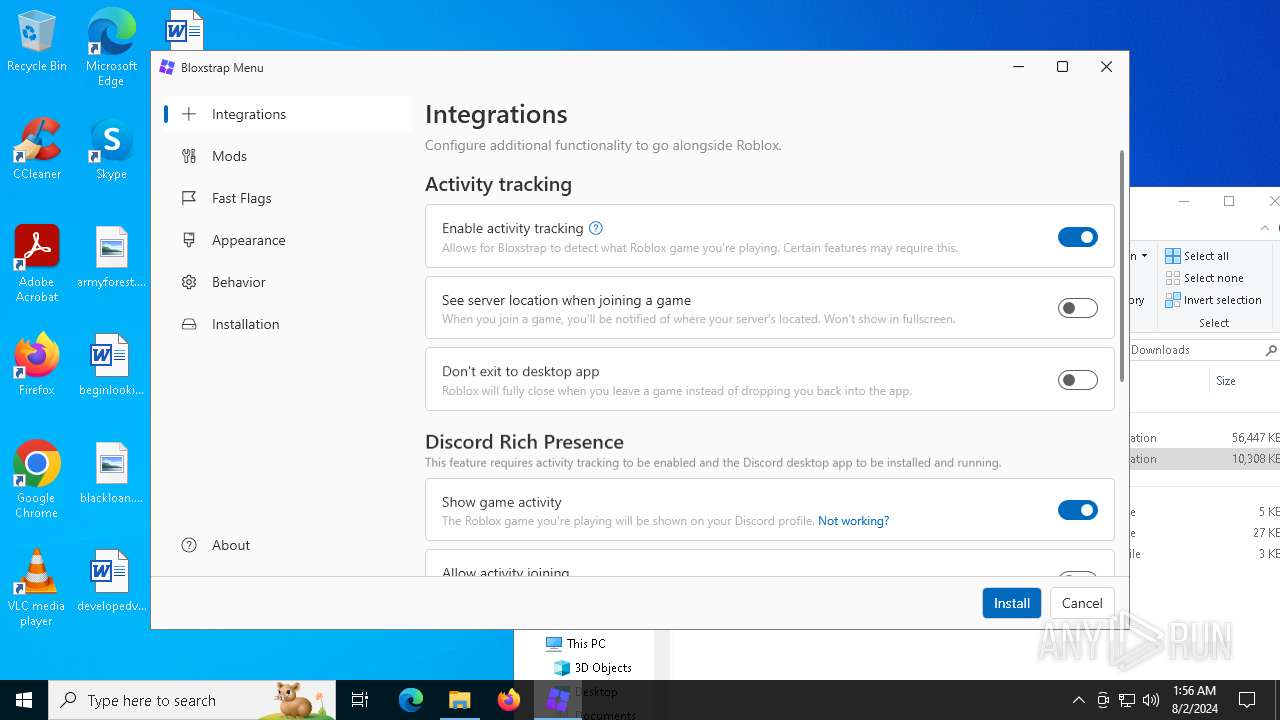Click the taskbar clock showing 1:56 AM
This screenshot has height=720, width=1280.
[x=1193, y=699]
